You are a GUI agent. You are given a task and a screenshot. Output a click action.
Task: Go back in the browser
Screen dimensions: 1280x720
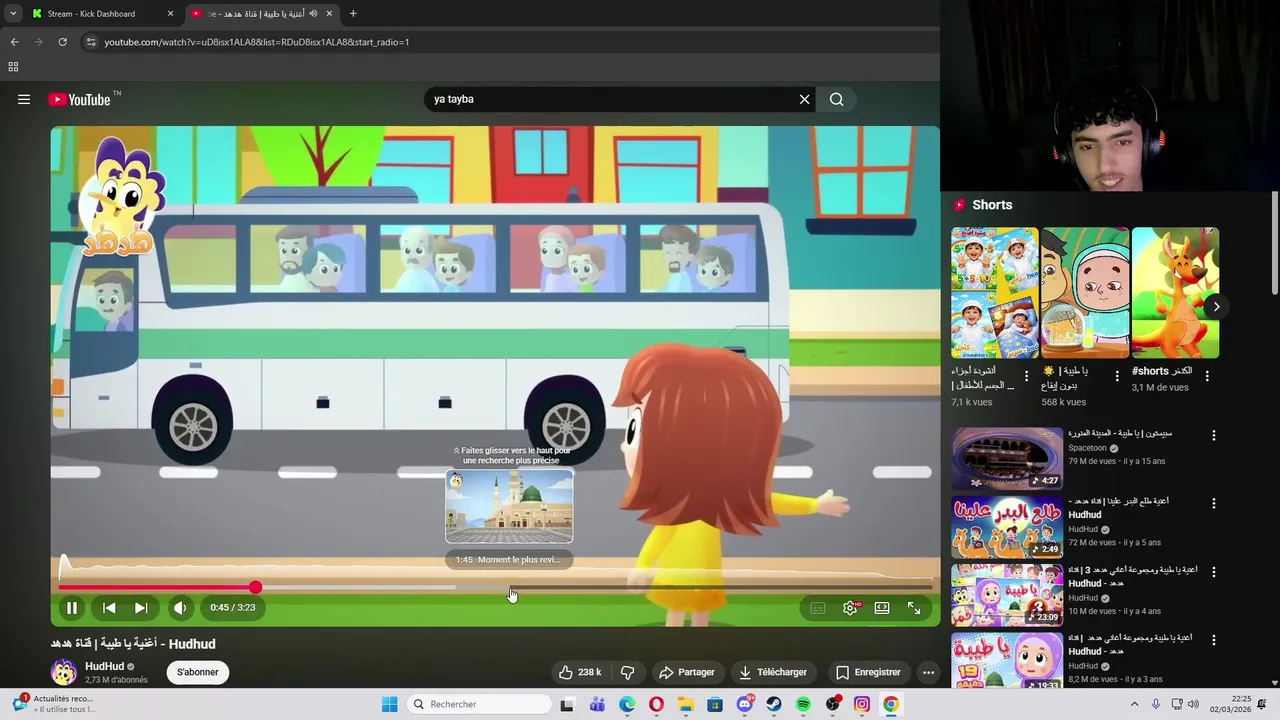tap(14, 42)
